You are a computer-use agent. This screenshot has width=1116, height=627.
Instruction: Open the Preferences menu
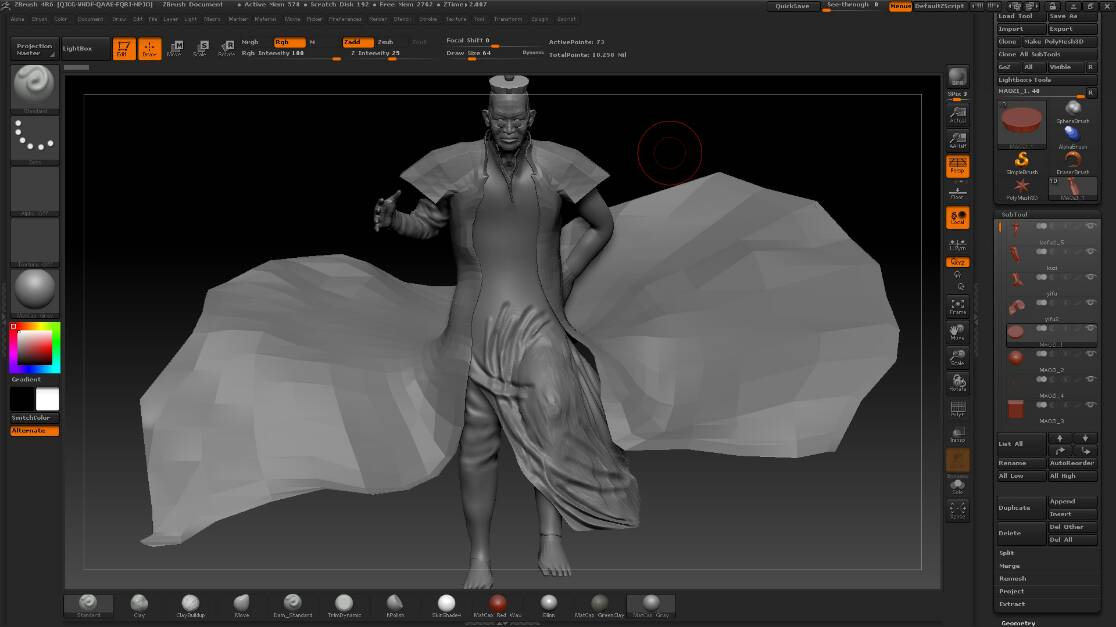tap(345, 19)
